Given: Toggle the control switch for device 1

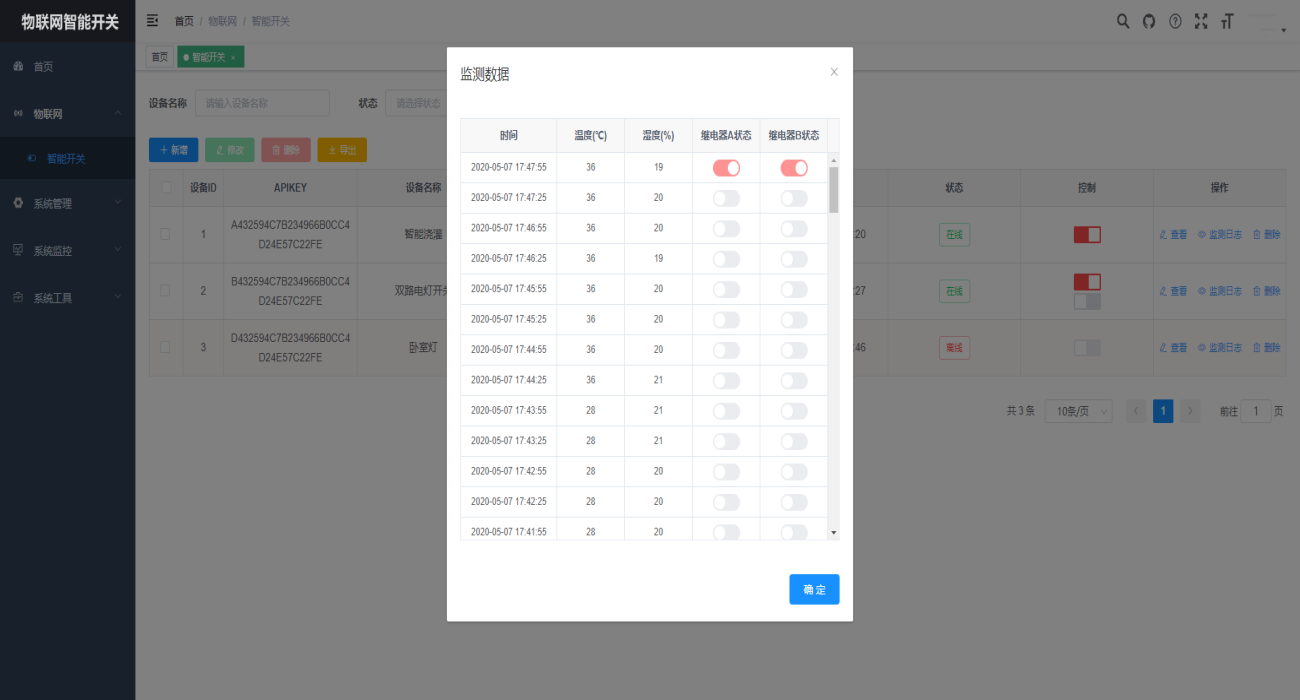Looking at the screenshot, I should (x=1087, y=234).
